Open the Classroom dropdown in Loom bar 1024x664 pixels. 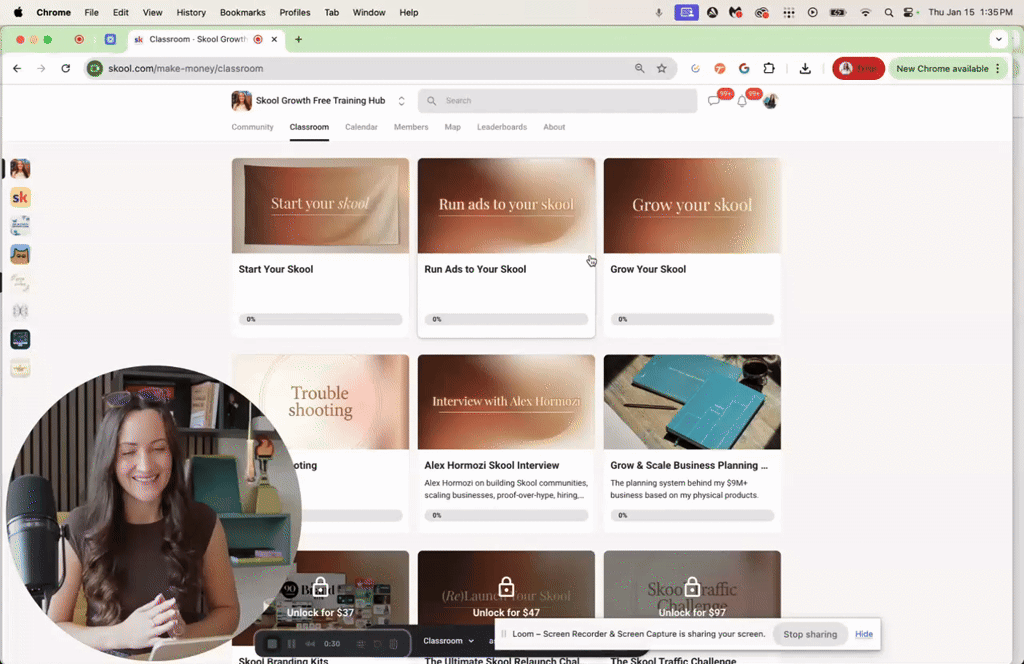coord(448,641)
